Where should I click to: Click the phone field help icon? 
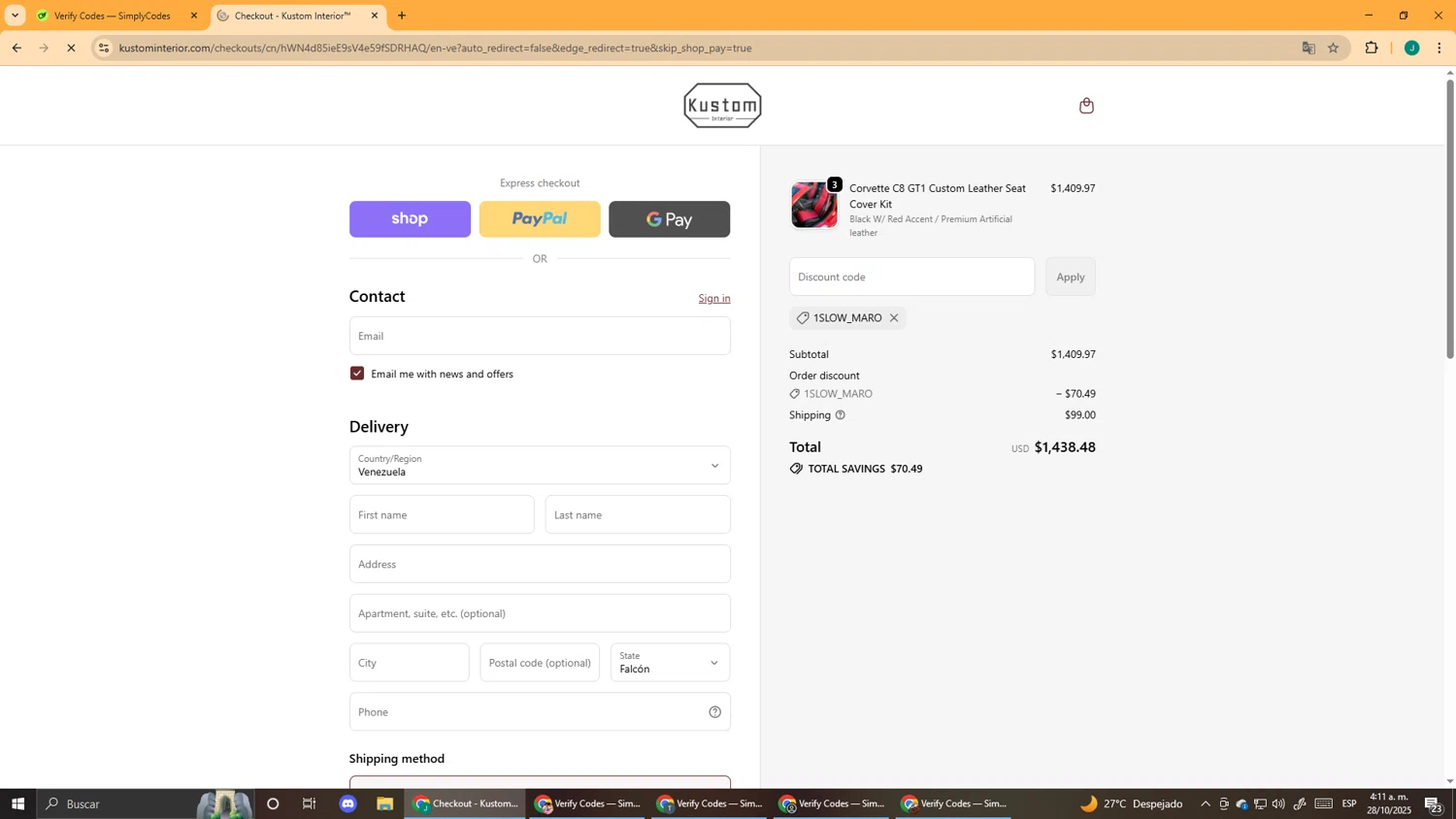point(714,712)
